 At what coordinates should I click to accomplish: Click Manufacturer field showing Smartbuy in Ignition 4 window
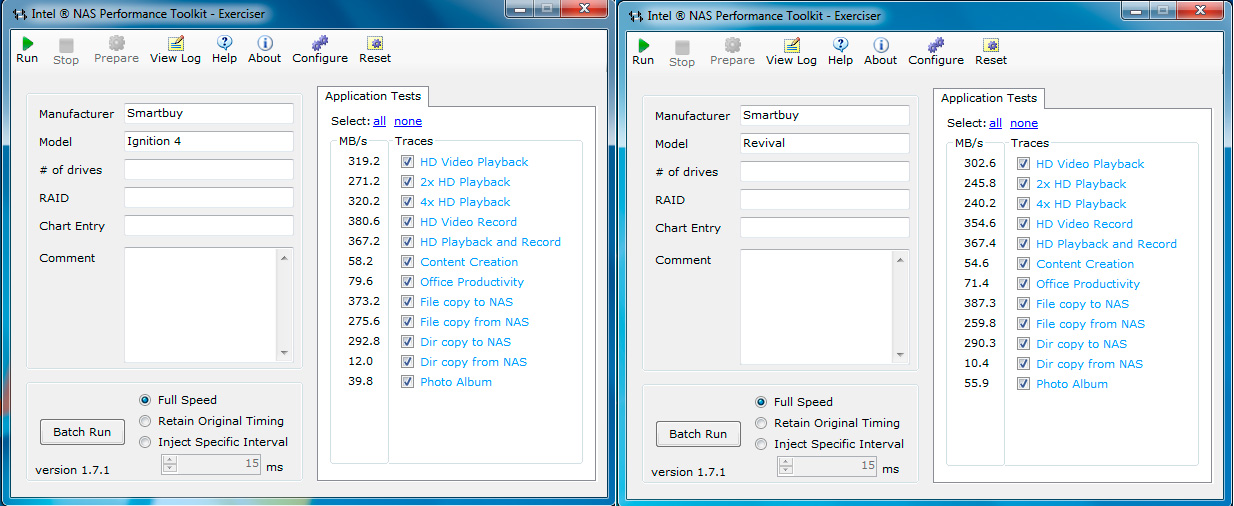pos(209,113)
